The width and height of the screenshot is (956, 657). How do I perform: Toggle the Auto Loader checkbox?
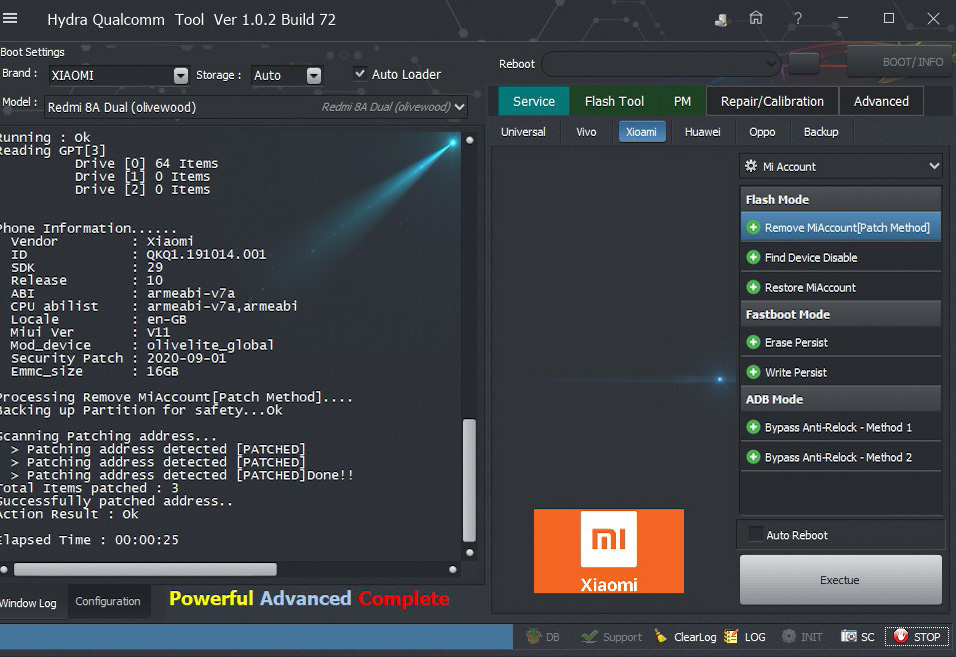coord(360,74)
